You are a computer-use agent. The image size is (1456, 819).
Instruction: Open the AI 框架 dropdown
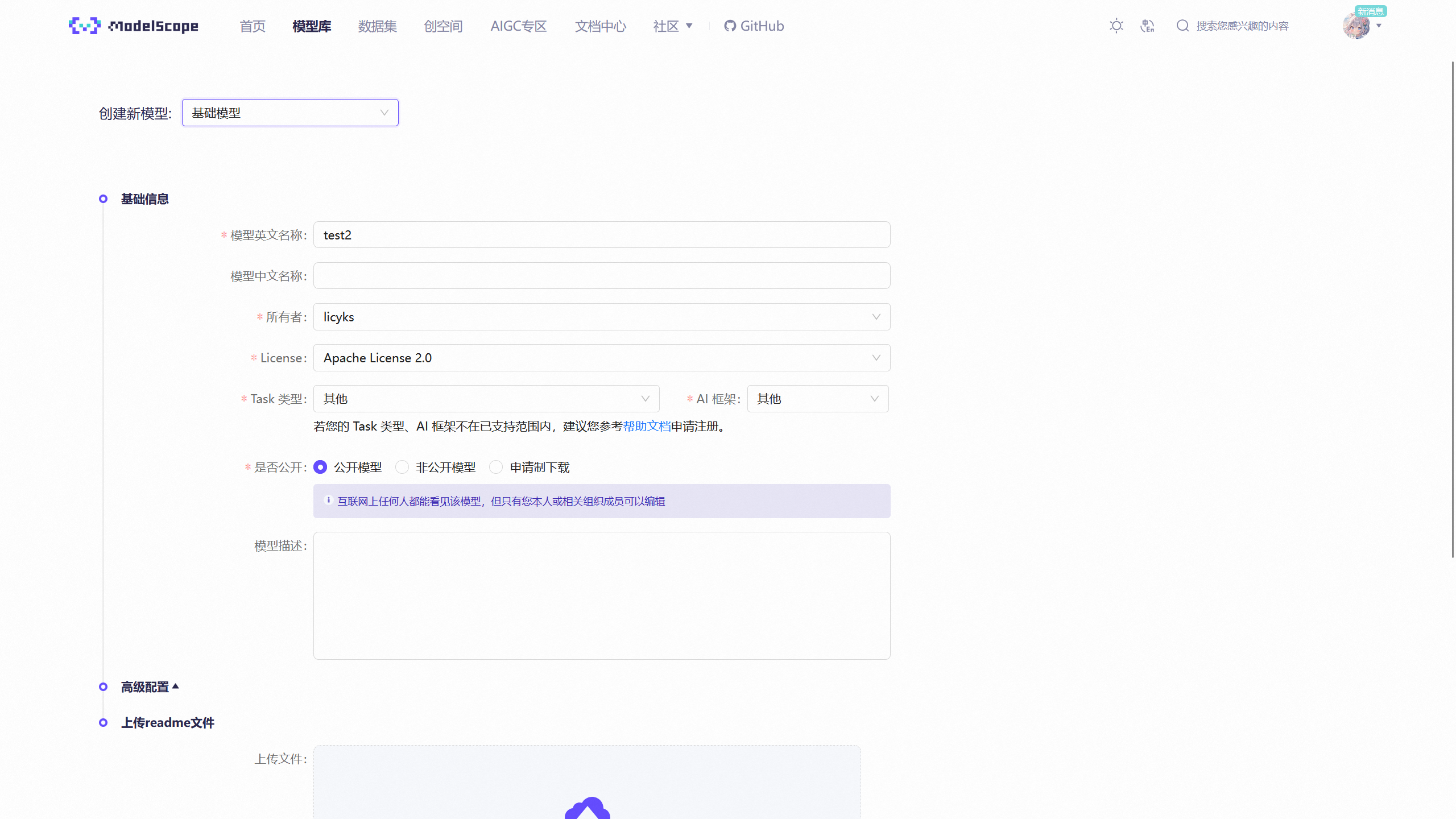[817, 399]
